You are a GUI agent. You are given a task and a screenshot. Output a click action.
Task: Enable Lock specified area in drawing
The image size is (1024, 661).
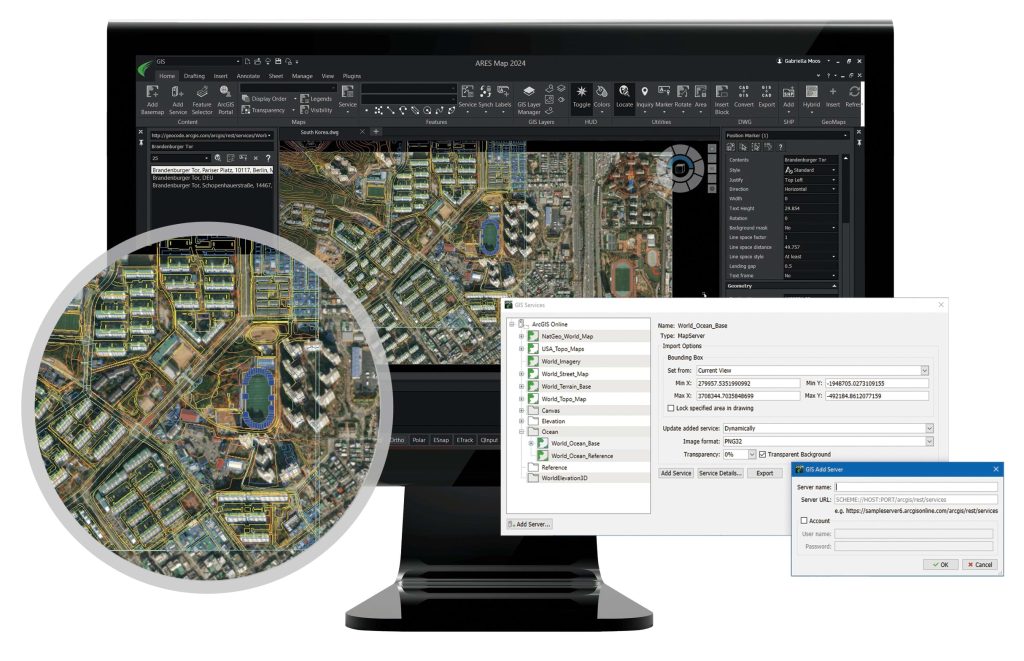coord(670,408)
